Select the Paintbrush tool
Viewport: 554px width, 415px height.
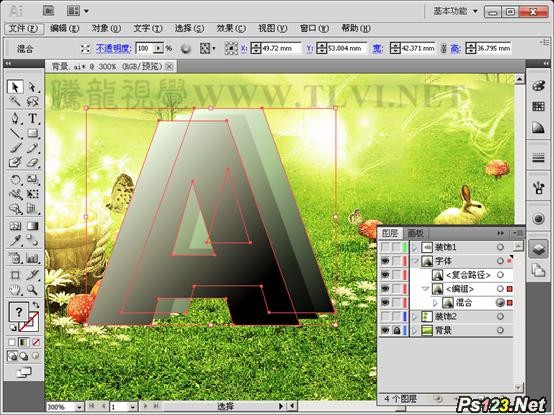point(15,148)
